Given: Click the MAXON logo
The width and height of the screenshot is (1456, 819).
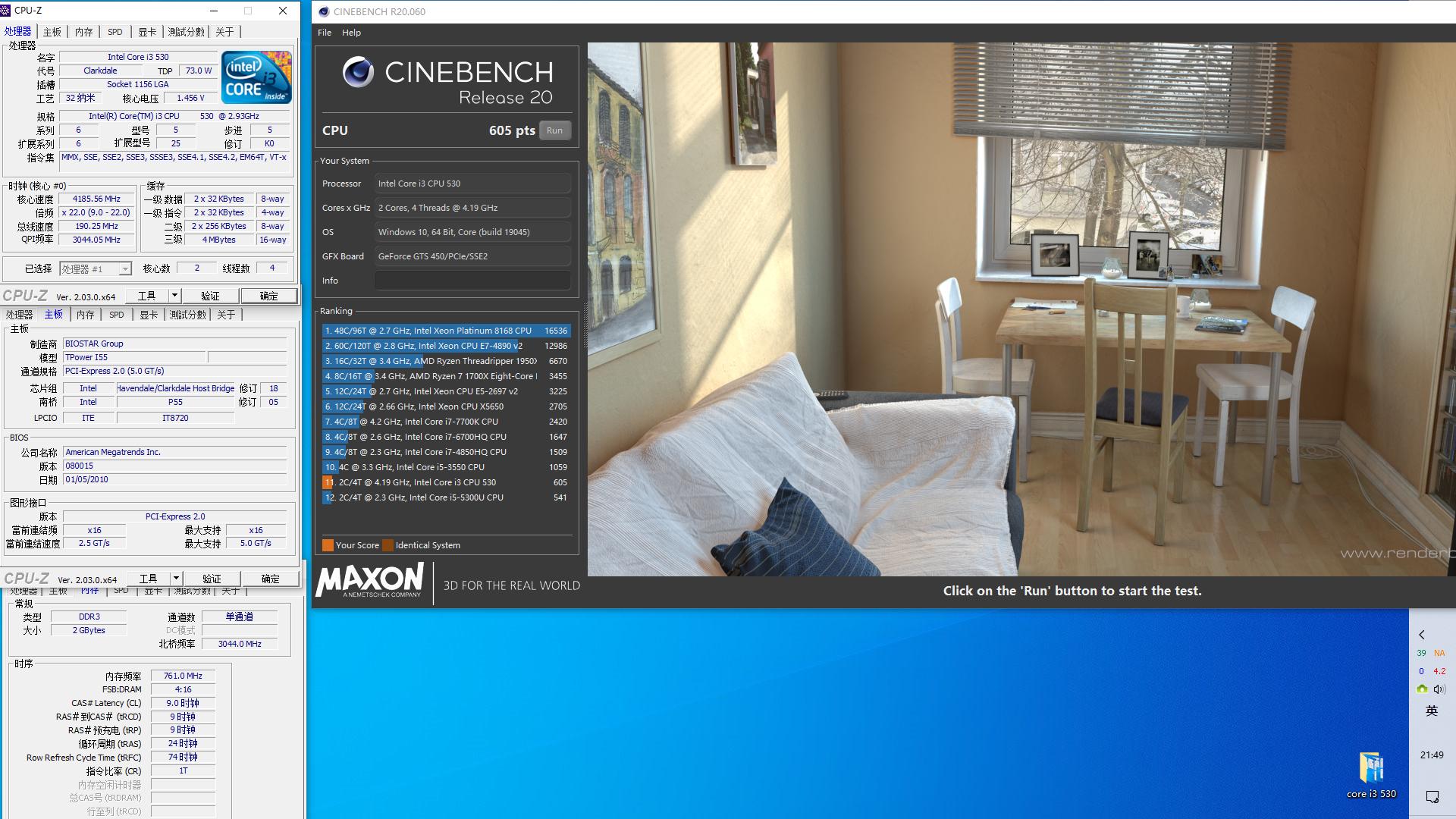Looking at the screenshot, I should click(369, 580).
